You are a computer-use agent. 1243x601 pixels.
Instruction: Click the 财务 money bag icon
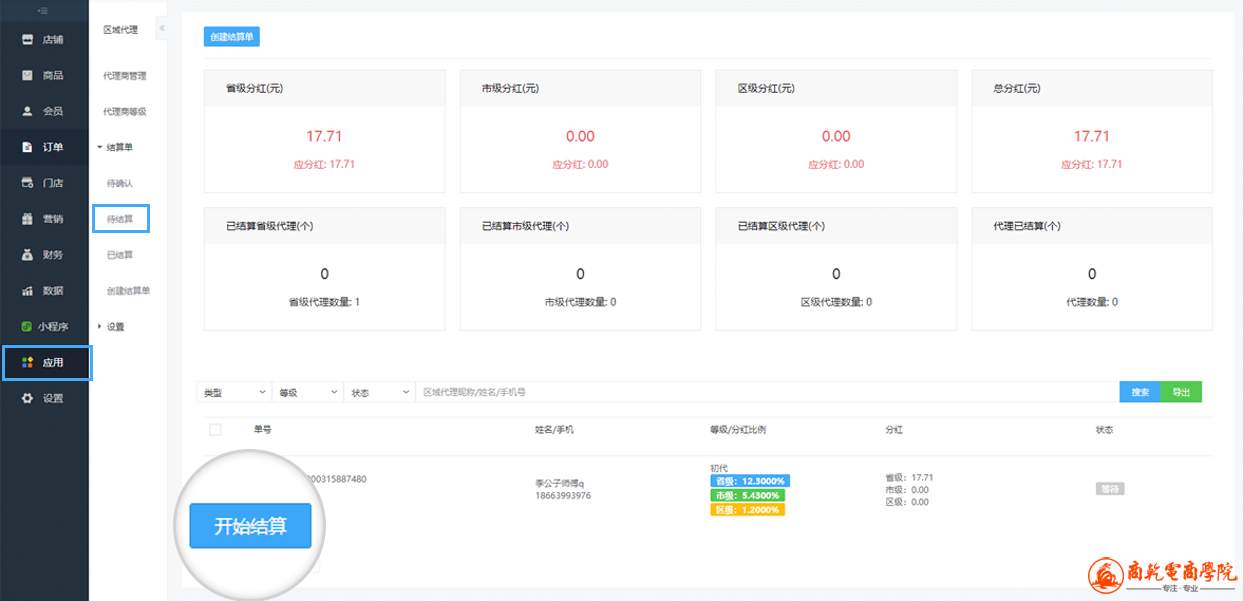[28, 255]
